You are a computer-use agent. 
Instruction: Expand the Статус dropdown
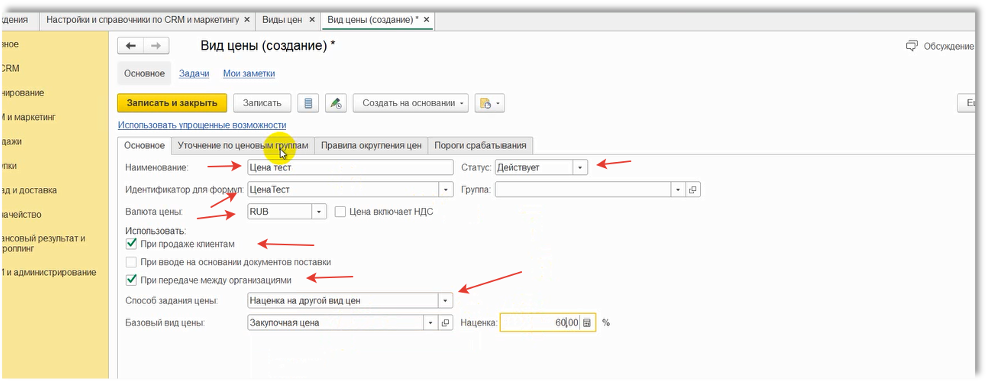(x=580, y=168)
